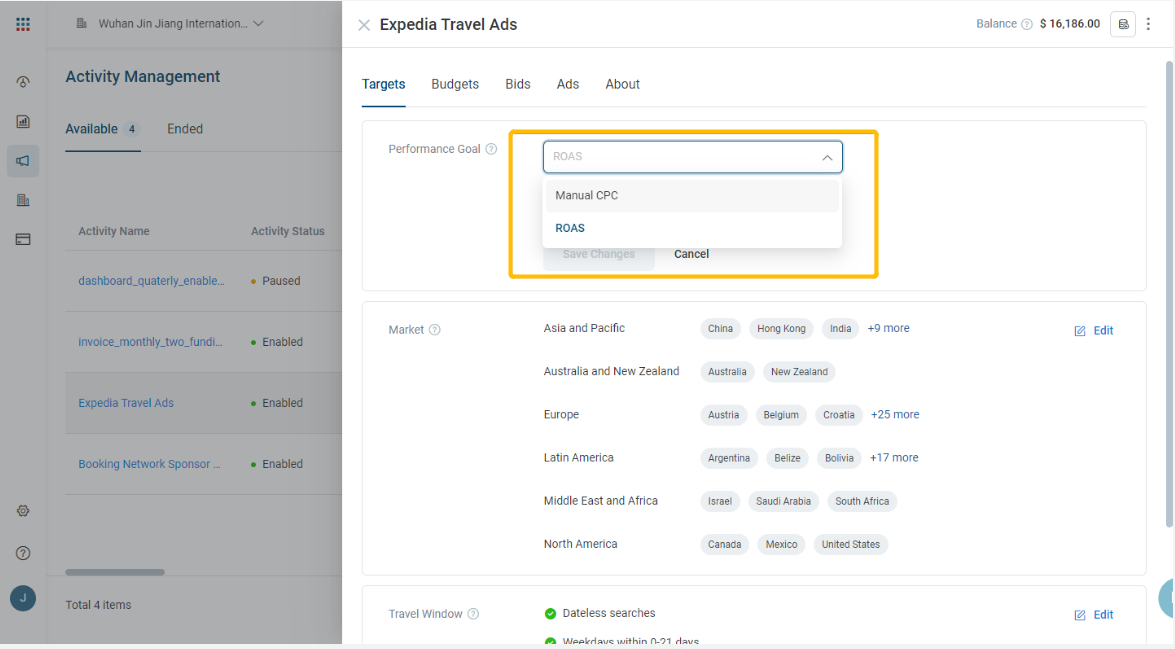This screenshot has width=1175, height=649.
Task: Expand +17 more Latin America markets
Action: pos(894,458)
